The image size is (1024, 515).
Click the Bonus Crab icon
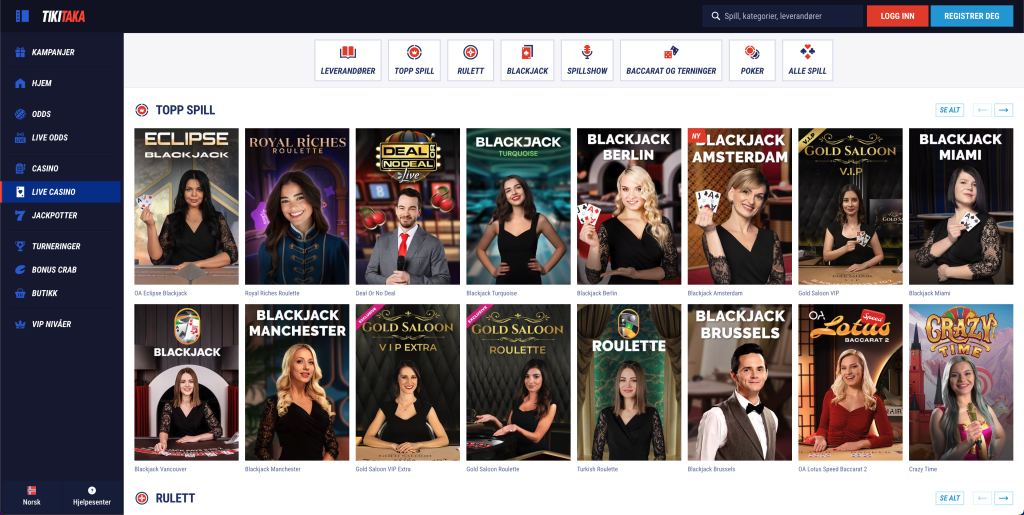coord(20,270)
